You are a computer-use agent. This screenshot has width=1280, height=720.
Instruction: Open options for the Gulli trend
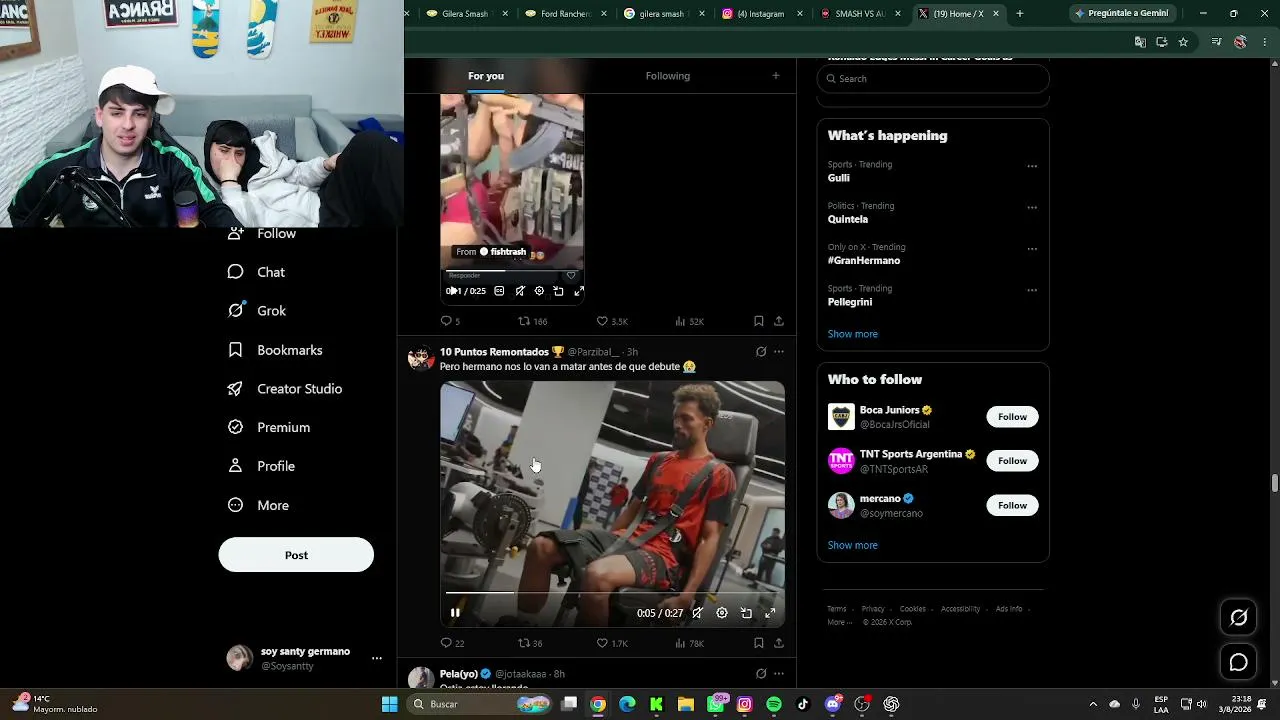coord(1032,166)
